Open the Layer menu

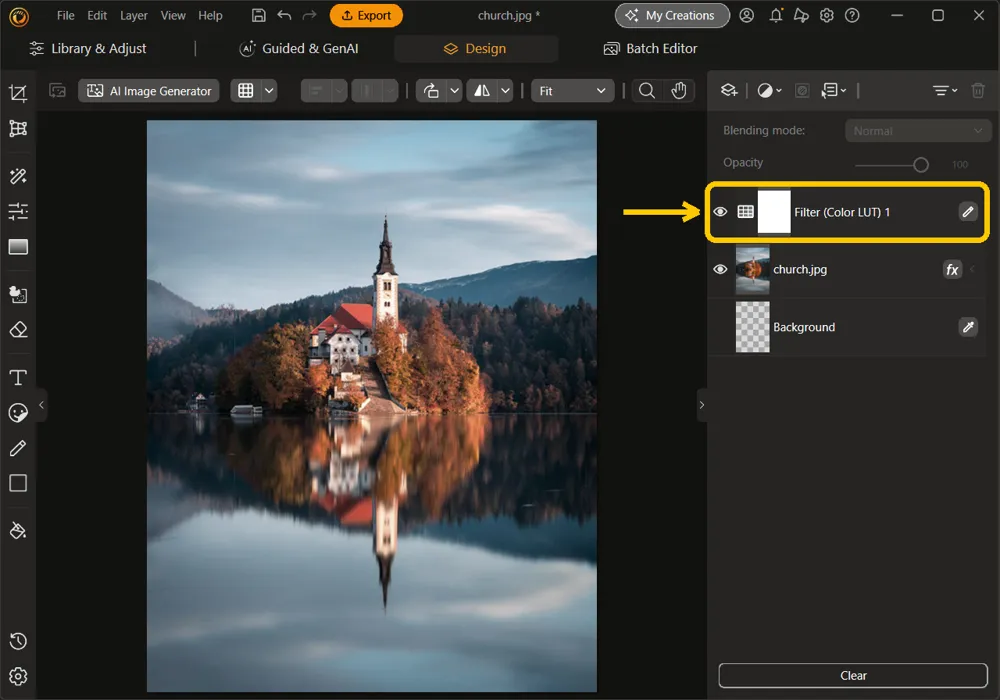click(x=133, y=15)
